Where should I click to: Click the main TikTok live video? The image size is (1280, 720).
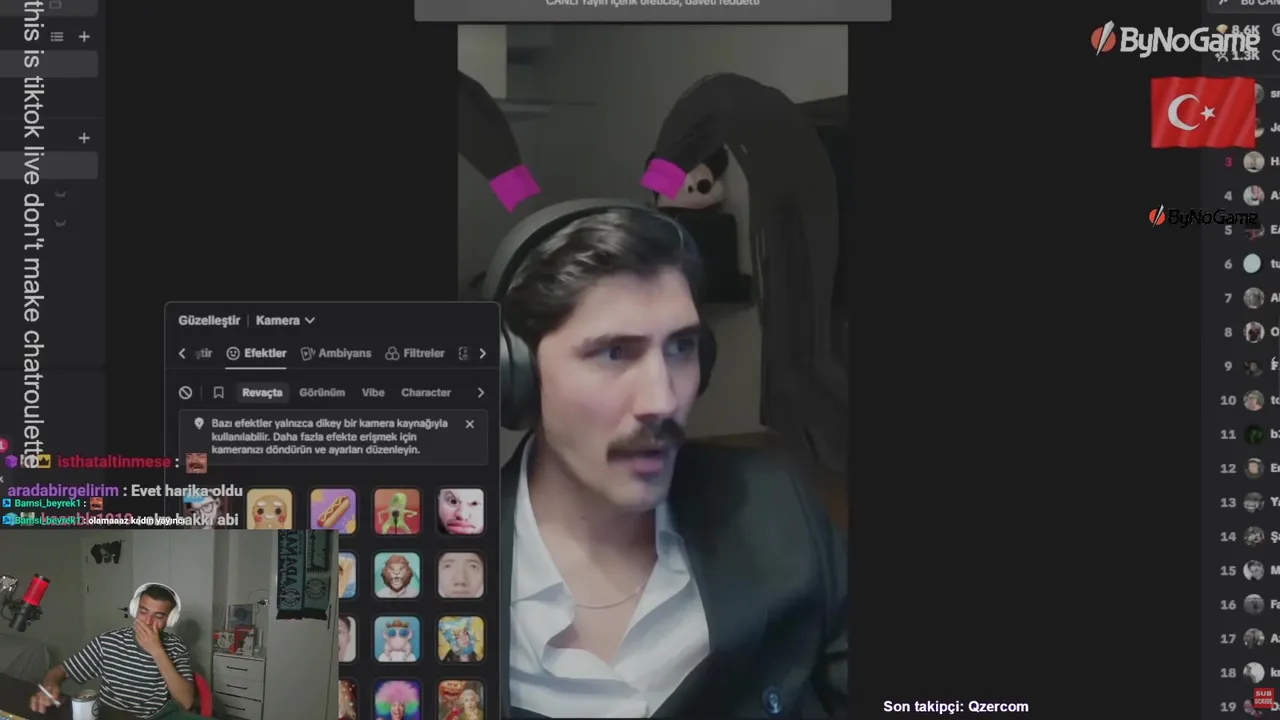click(652, 370)
